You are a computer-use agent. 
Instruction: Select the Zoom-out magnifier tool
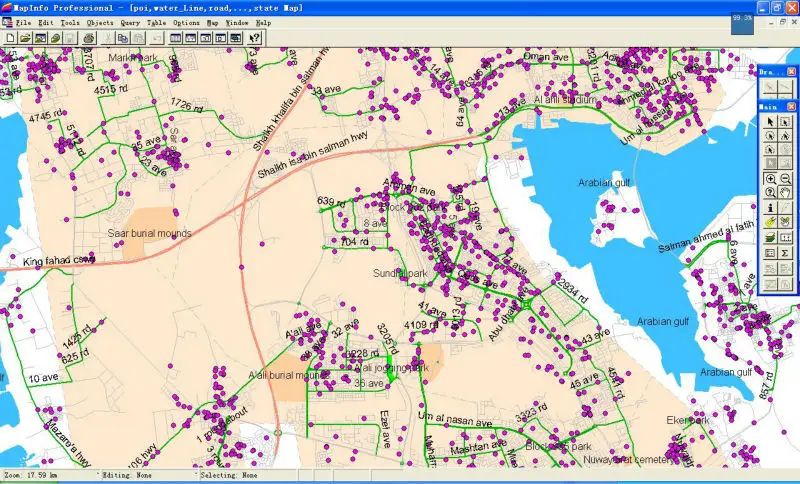click(x=784, y=178)
